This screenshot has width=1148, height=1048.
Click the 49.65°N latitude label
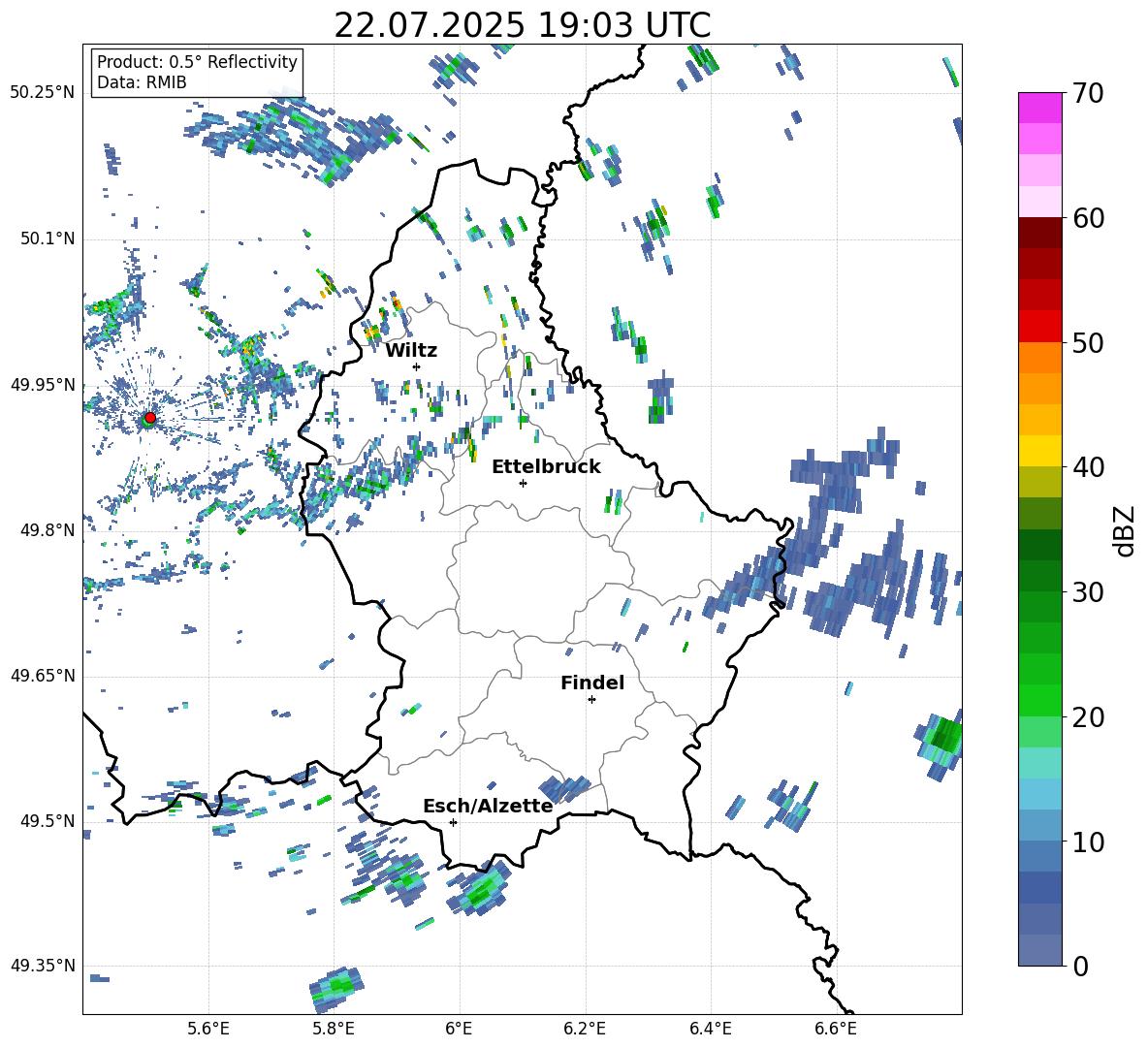(x=43, y=675)
